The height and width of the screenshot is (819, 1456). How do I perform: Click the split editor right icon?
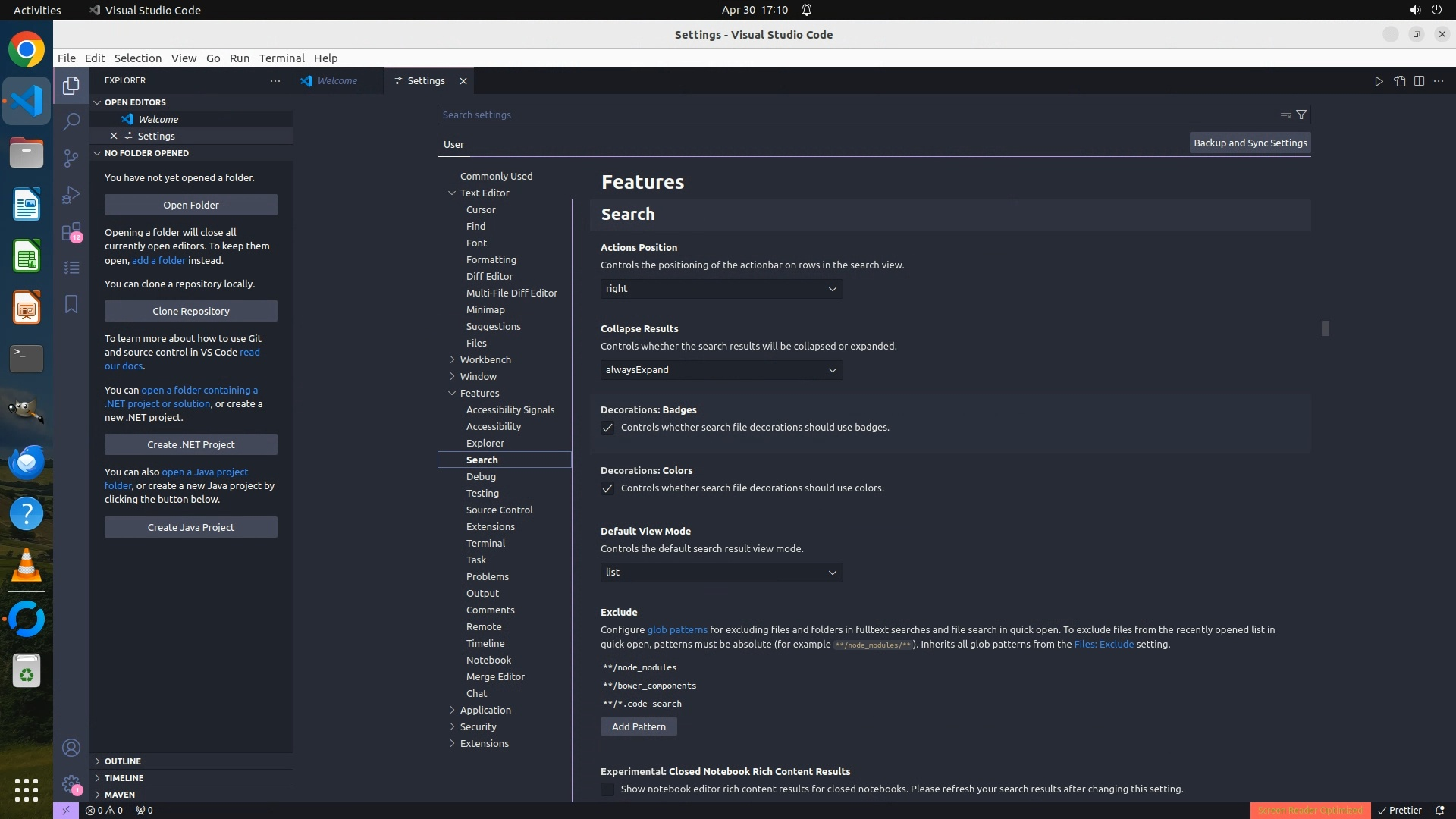click(1419, 81)
